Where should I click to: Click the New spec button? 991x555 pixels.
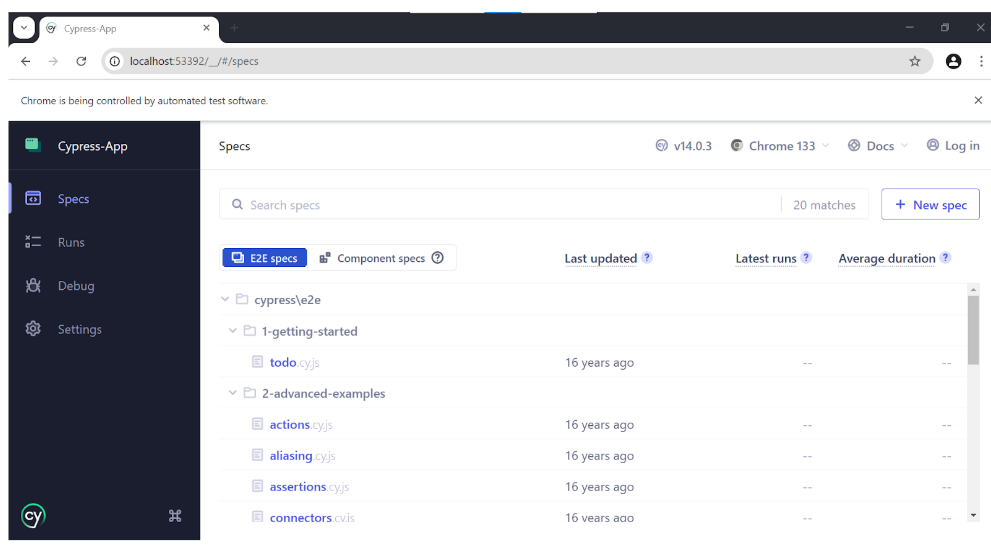click(930, 205)
